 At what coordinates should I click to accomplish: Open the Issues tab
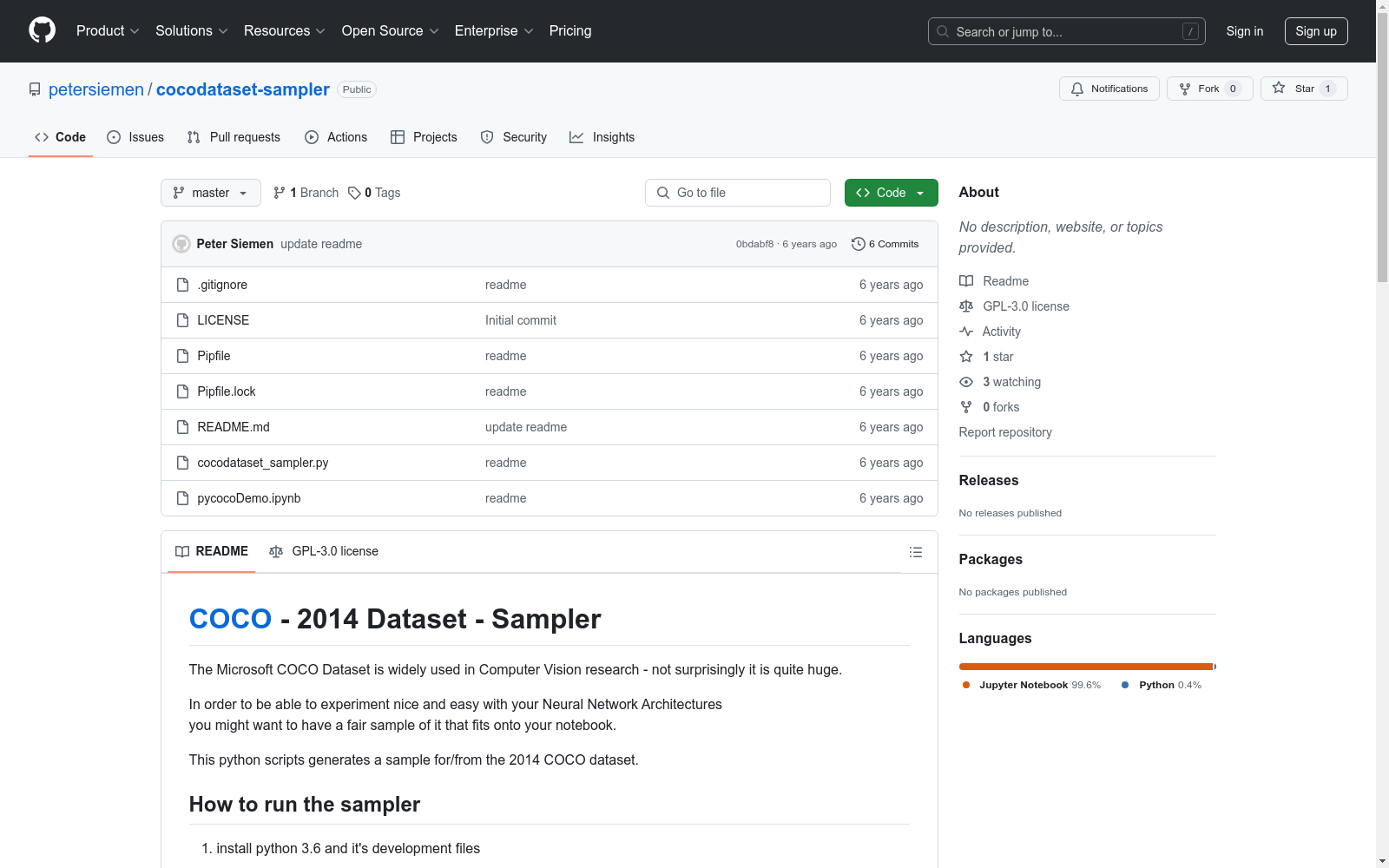coord(135,137)
